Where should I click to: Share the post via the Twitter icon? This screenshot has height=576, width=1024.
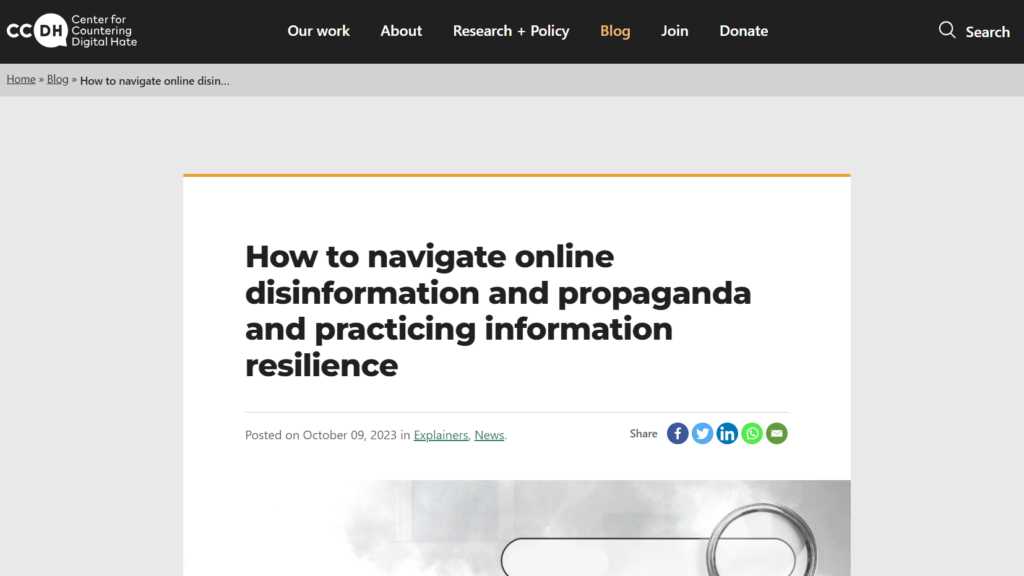(x=702, y=434)
